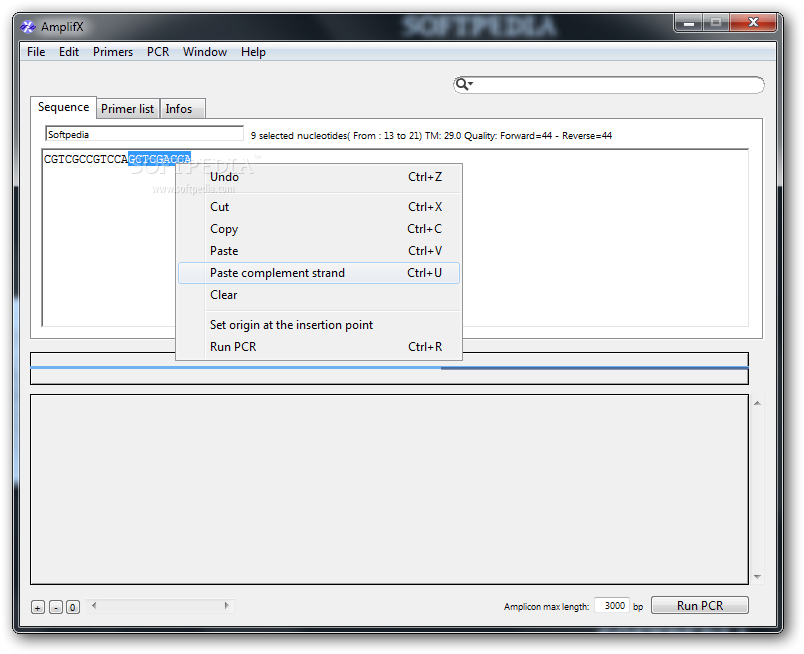Maximize the AmplifX window
804x654 pixels.
[x=716, y=23]
